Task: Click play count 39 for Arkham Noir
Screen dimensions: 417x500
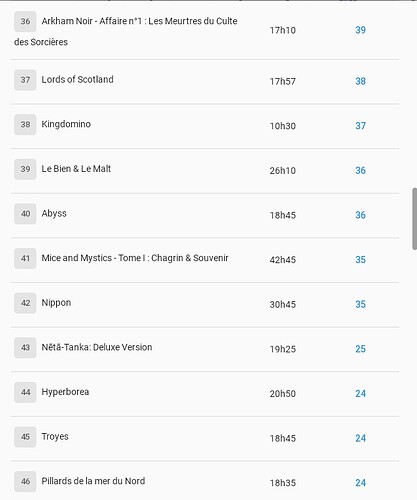Action: [x=360, y=30]
